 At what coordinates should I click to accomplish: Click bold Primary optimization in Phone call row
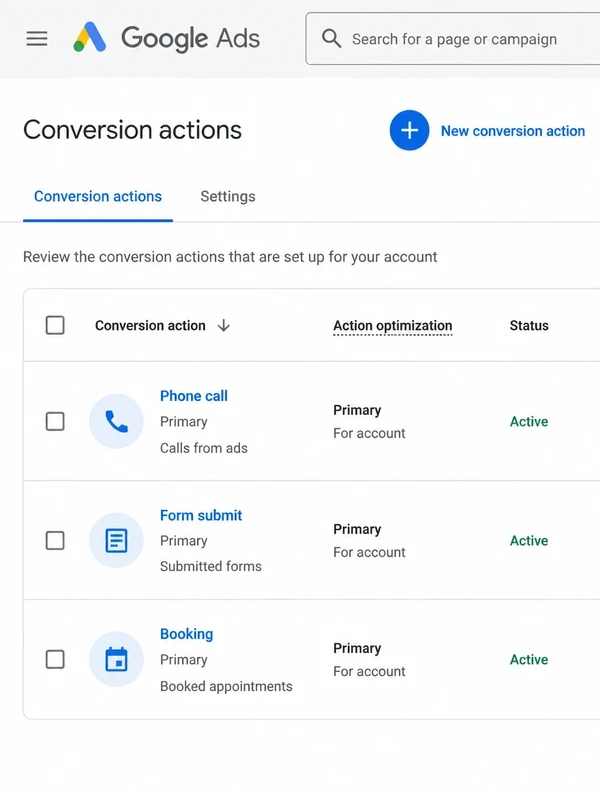(x=357, y=410)
